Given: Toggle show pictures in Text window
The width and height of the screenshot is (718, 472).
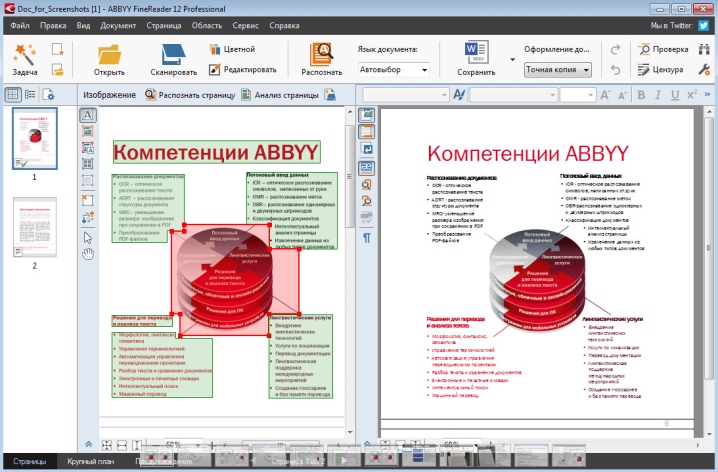Looking at the screenshot, I should tap(366, 115).
